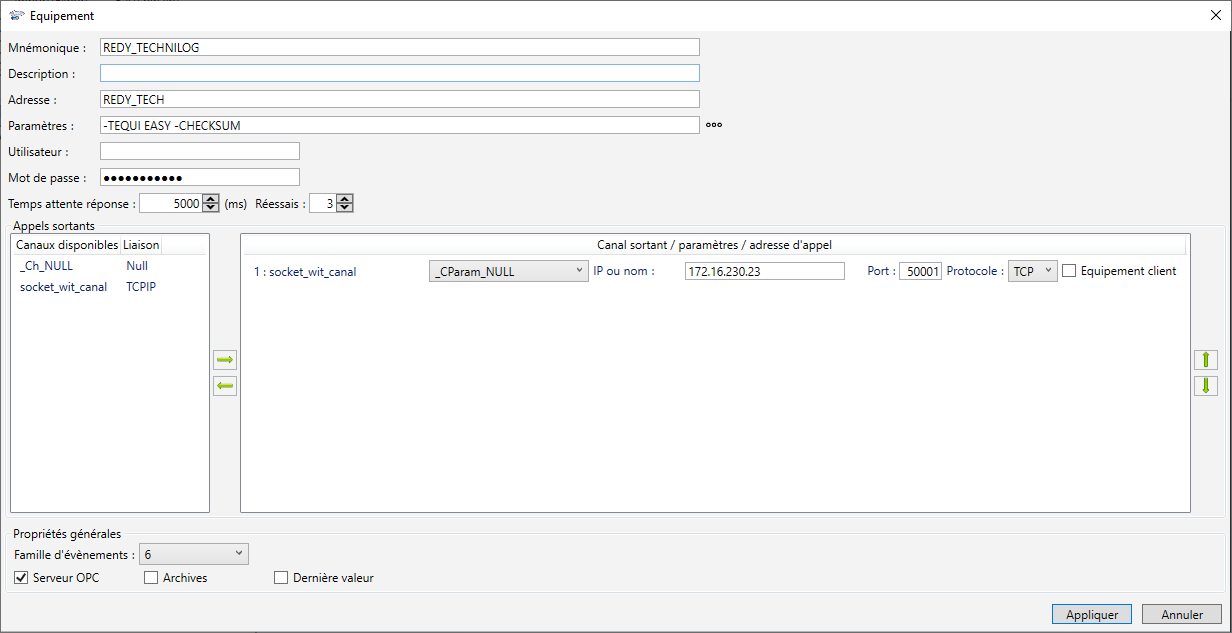
Task: Click into the Description text field
Action: point(399,73)
